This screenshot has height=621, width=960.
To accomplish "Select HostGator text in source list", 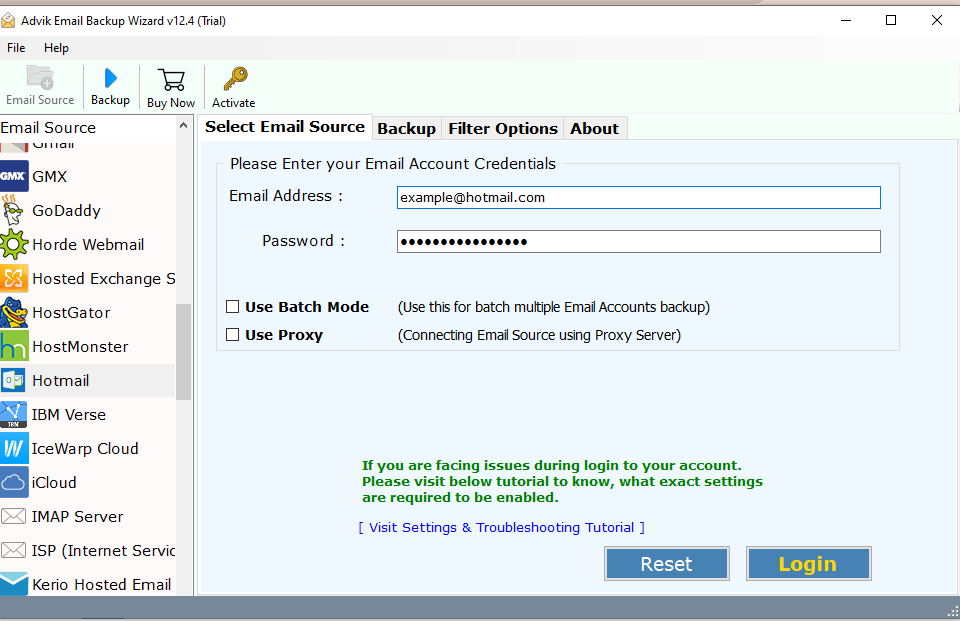I will pyautogui.click(x=71, y=312).
